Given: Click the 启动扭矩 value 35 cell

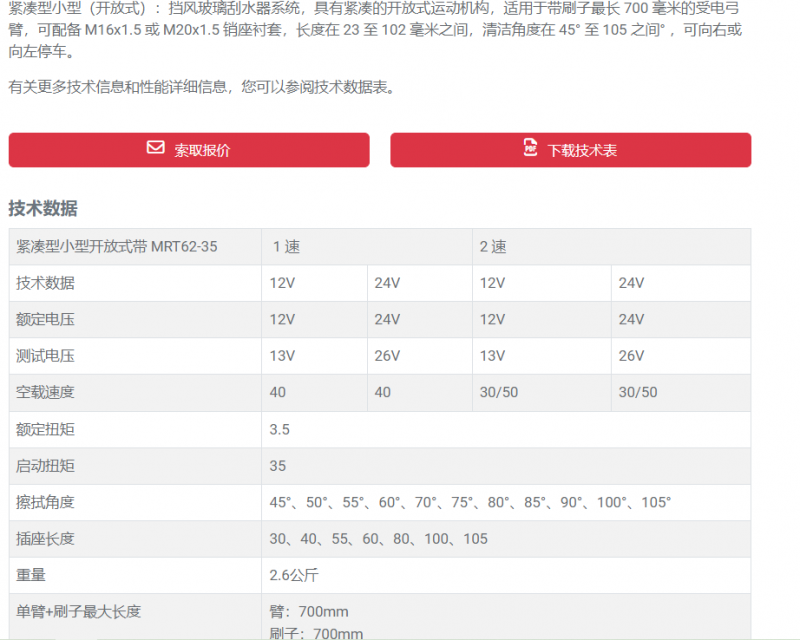Looking at the screenshot, I should pyautogui.click(x=506, y=466).
